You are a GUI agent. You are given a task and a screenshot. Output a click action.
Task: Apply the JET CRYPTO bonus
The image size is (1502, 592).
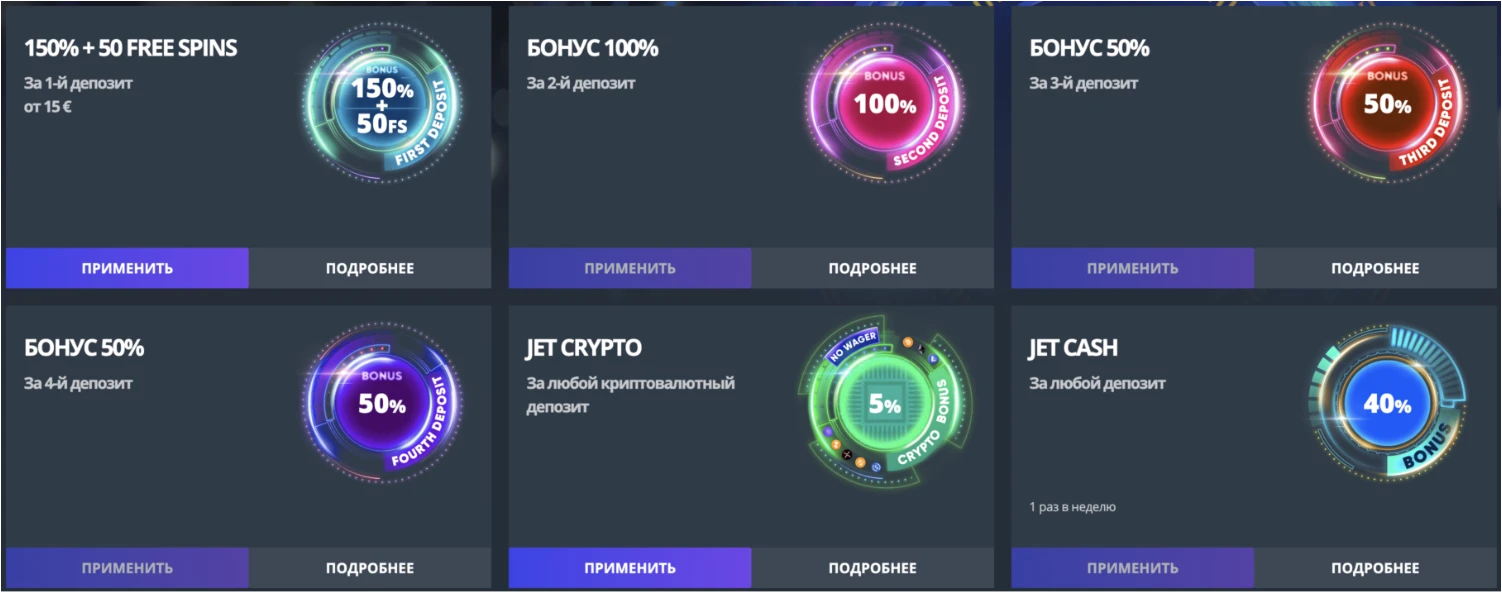(x=630, y=568)
